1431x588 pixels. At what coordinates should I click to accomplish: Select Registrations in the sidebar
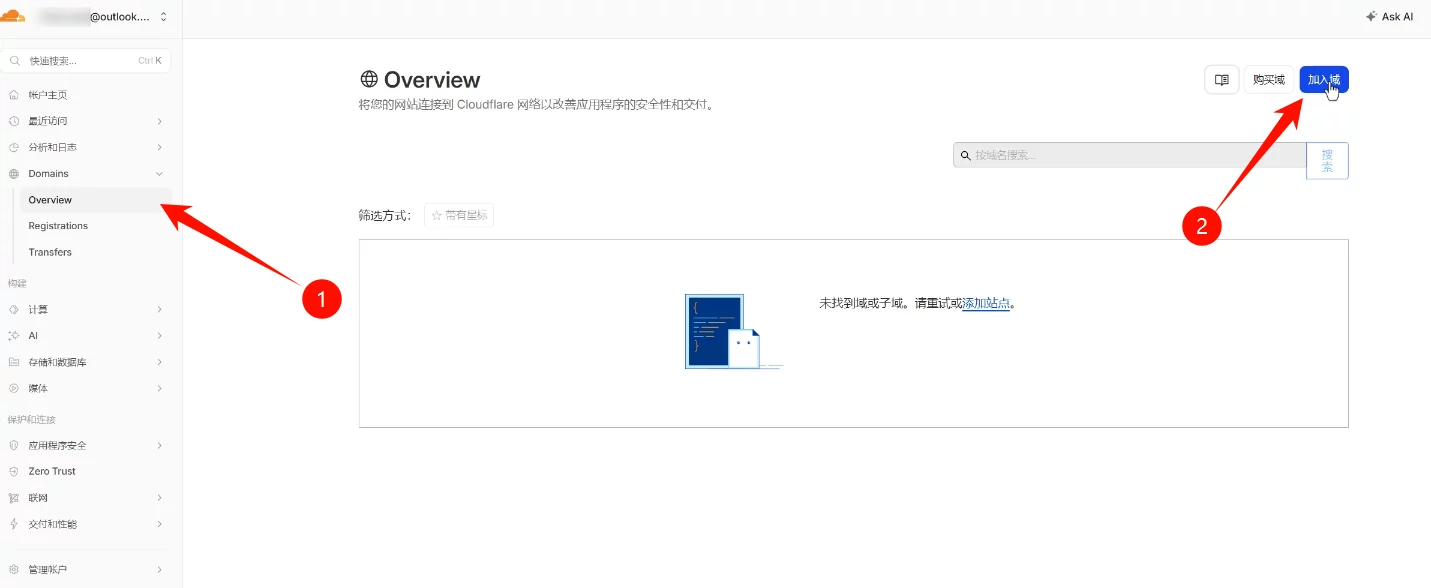point(58,226)
